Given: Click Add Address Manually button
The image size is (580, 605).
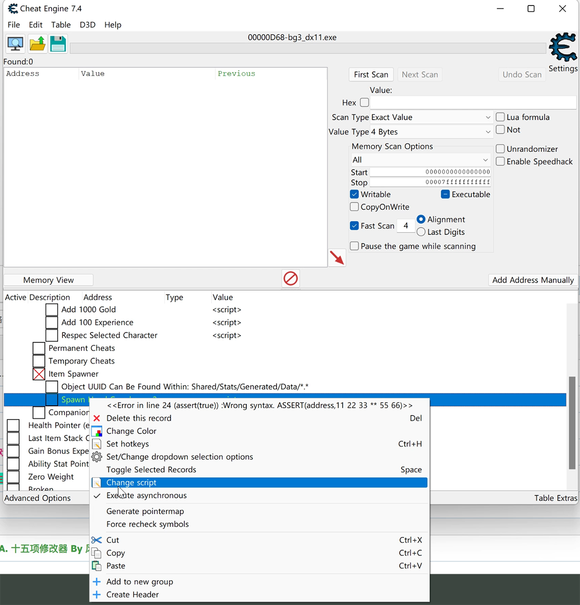Looking at the screenshot, I should pos(533,280).
